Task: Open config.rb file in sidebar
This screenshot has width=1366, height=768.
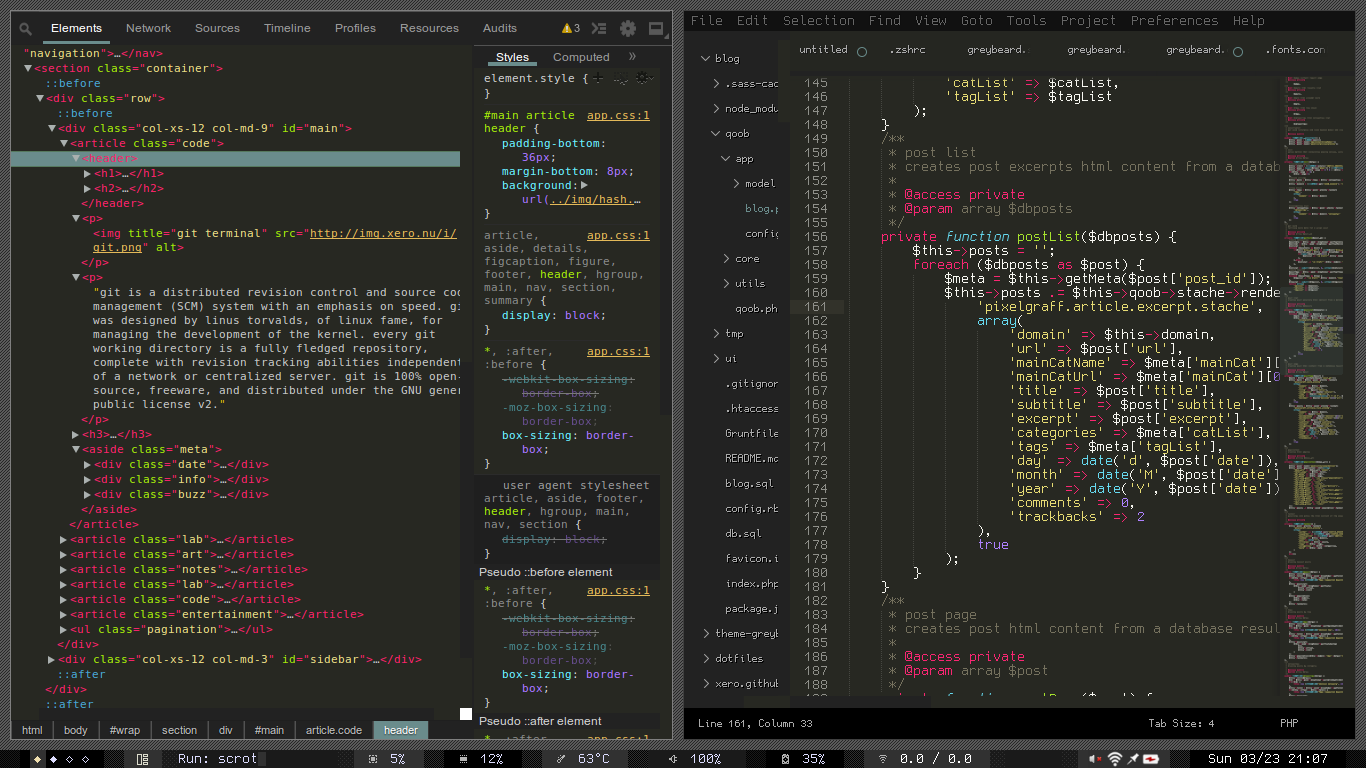Action: [x=752, y=509]
